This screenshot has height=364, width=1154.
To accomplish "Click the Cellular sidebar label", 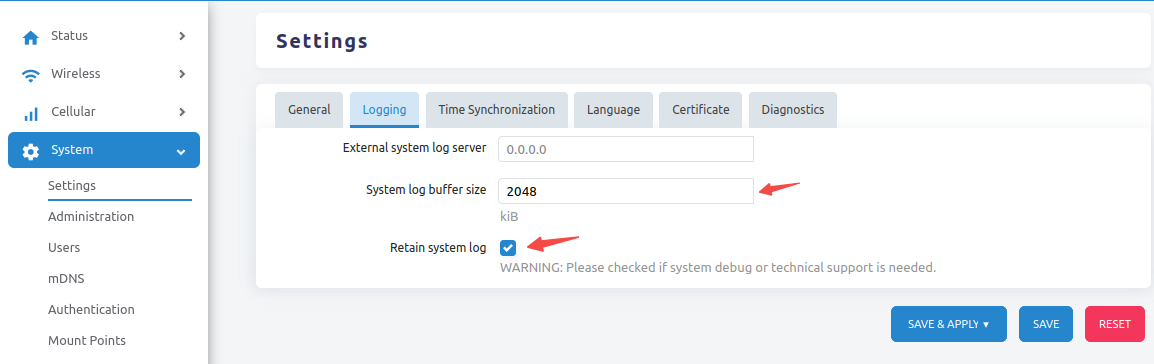I will (x=73, y=112).
